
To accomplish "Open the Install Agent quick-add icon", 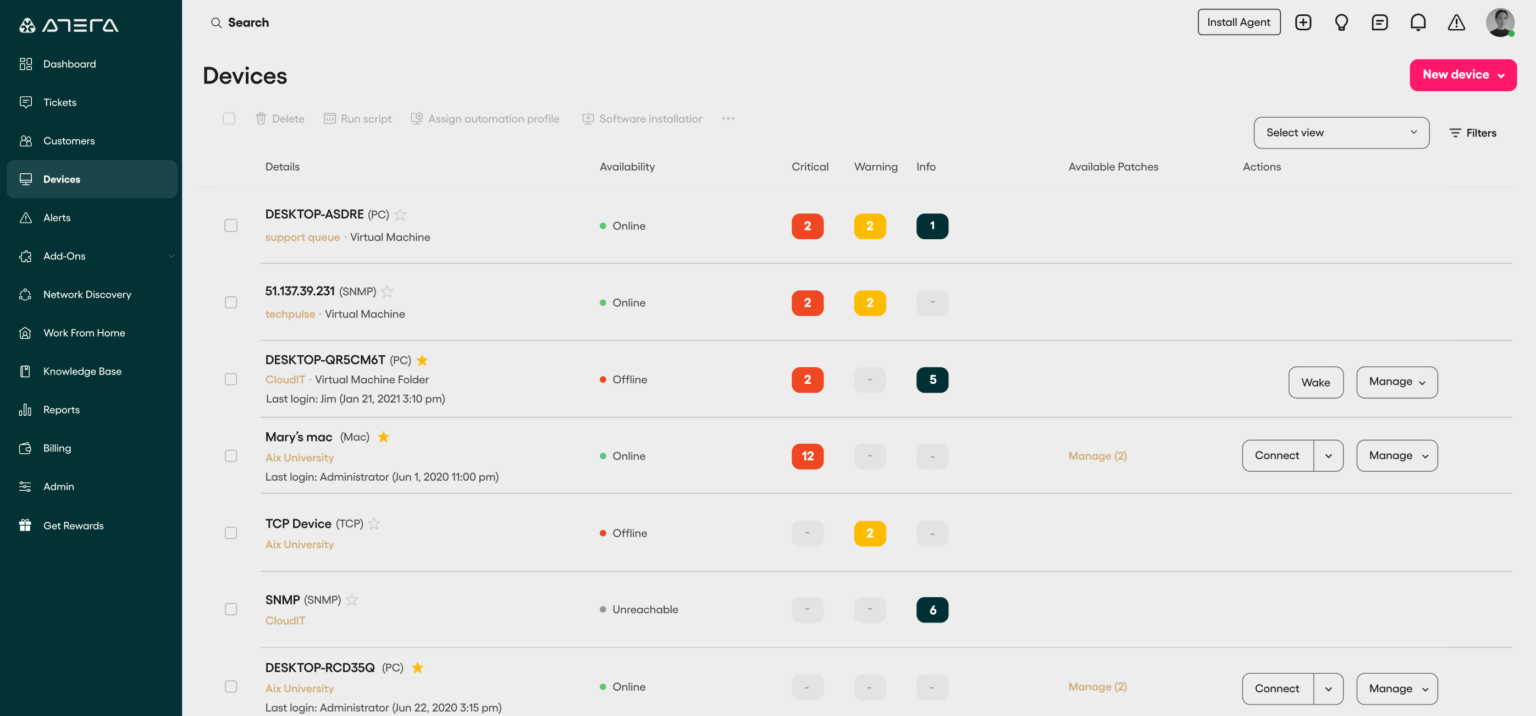I will pyautogui.click(x=1303, y=22).
